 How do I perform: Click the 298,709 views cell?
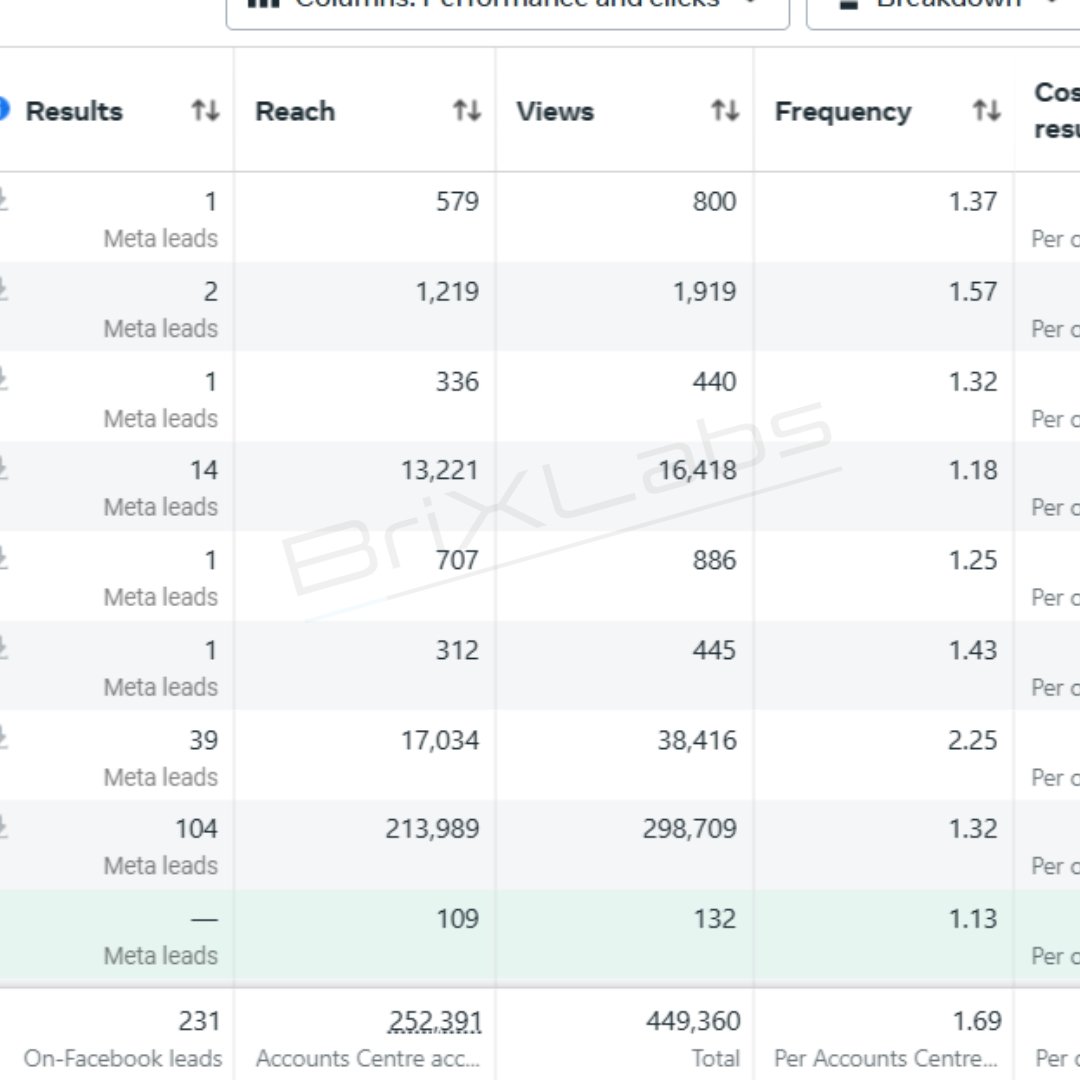pyautogui.click(x=689, y=828)
